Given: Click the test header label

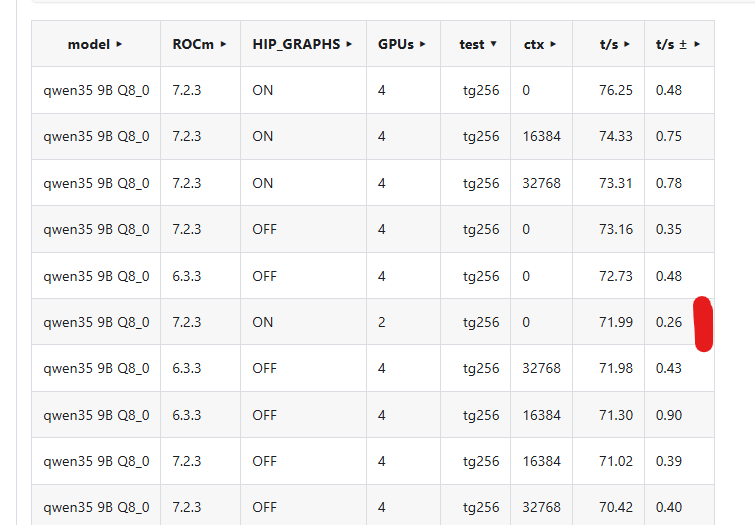Looking at the screenshot, I should [471, 44].
